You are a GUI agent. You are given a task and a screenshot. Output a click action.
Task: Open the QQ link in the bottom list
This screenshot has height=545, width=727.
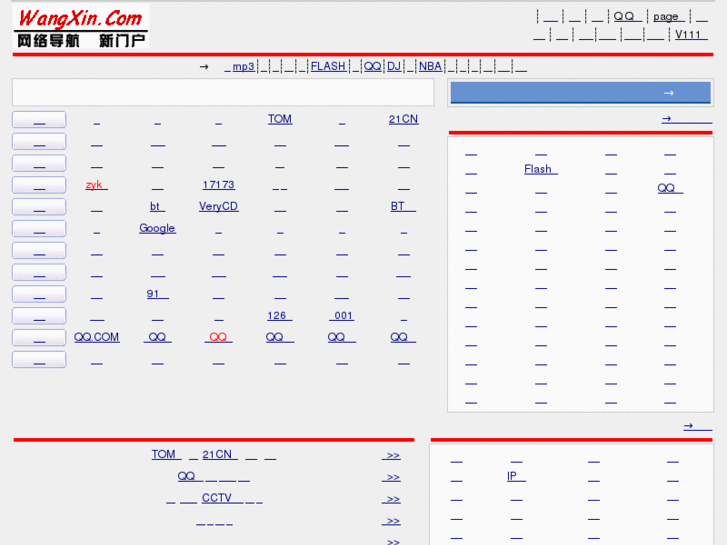(x=190, y=476)
